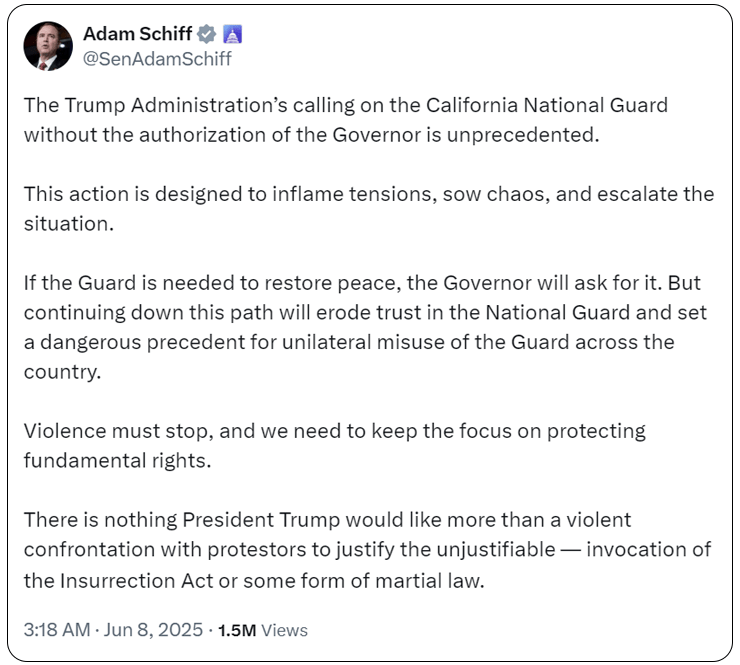
Task: Click the phrase 'Insurrection Act'
Action: (x=137, y=581)
